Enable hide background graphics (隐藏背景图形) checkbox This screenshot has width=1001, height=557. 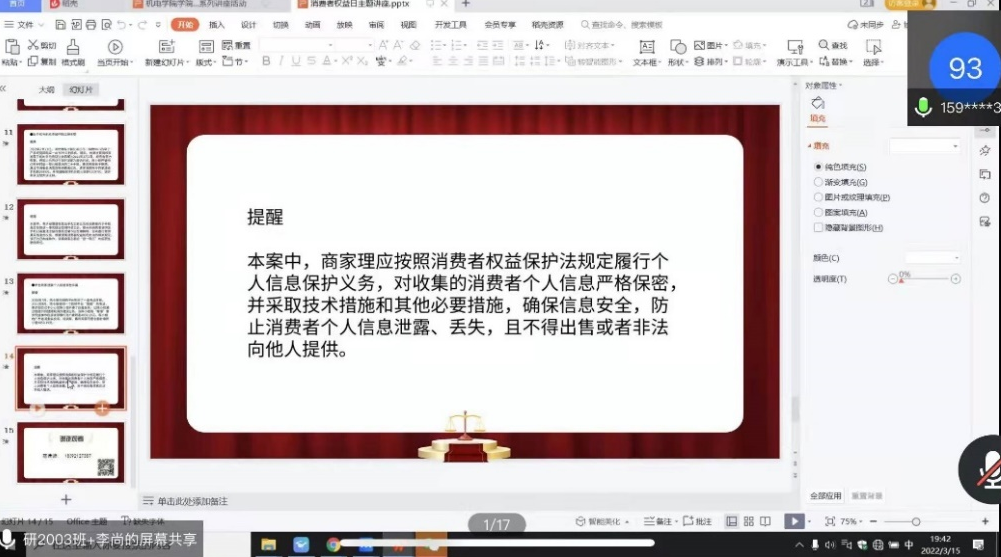pyautogui.click(x=819, y=228)
